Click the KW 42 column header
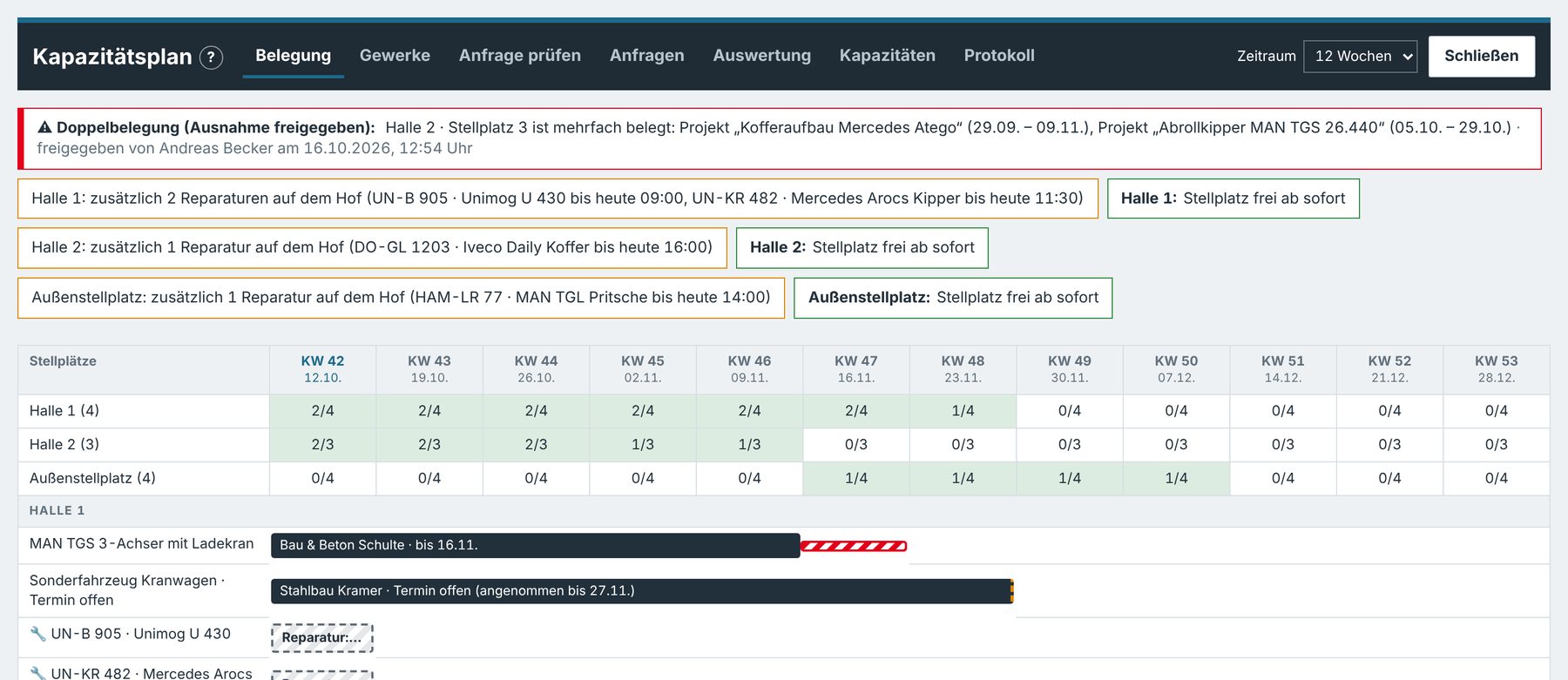 (322, 369)
